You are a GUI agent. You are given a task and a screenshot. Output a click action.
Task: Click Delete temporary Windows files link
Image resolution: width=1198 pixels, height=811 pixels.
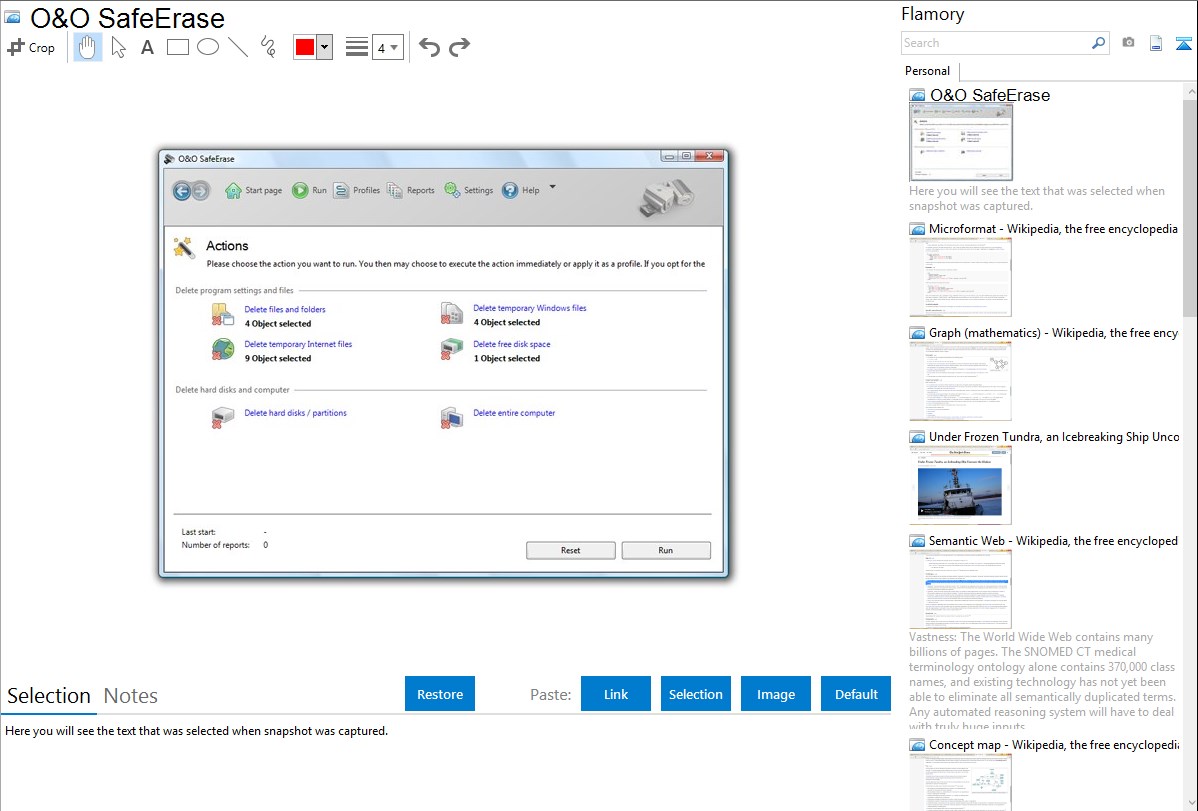tap(529, 308)
